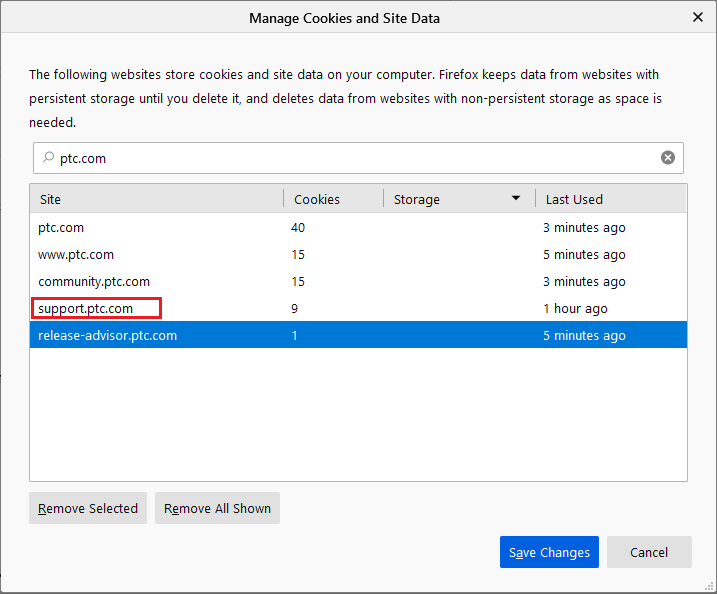
Task: Close the Manage Cookies dialog
Action: tap(697, 17)
